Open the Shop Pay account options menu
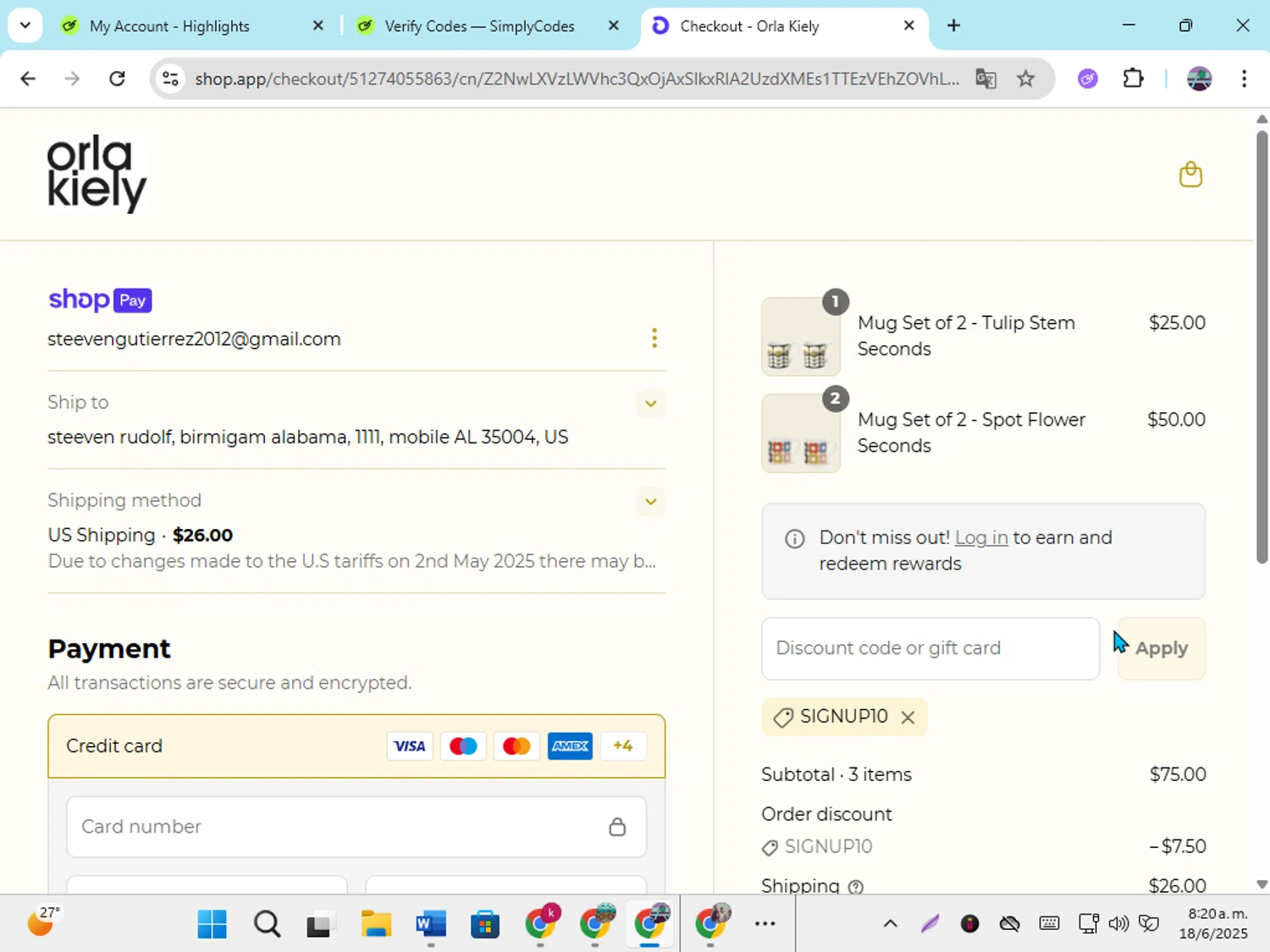Image resolution: width=1270 pixels, height=952 pixels. (x=654, y=338)
